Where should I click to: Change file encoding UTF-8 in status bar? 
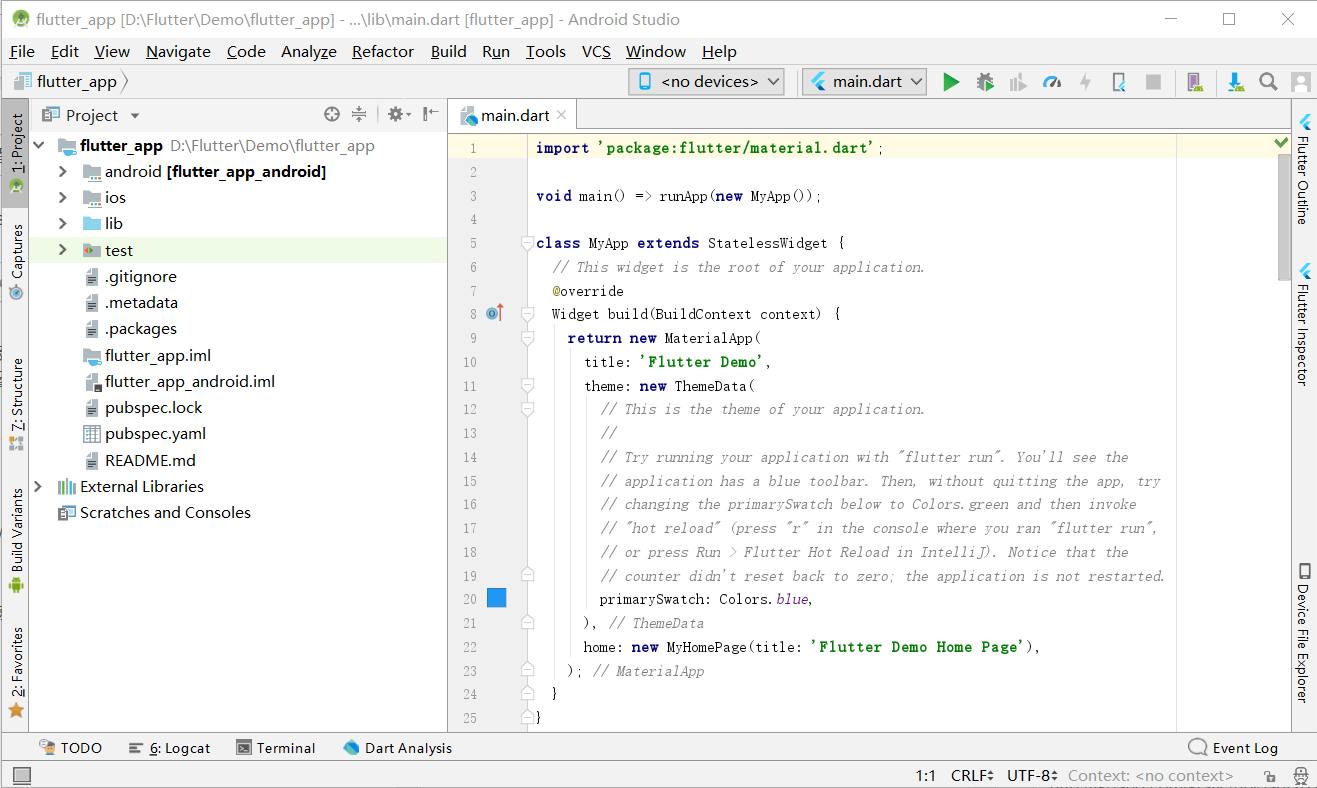[1033, 776]
